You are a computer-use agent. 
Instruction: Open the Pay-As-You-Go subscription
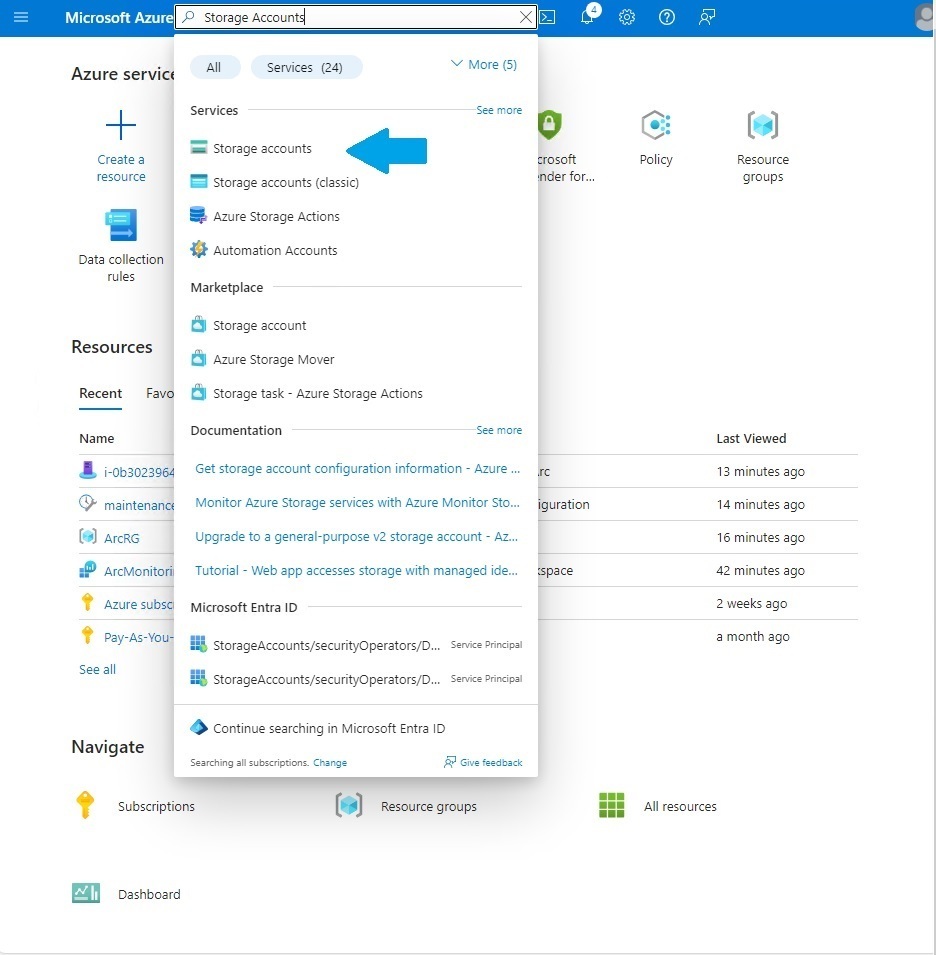139,638
